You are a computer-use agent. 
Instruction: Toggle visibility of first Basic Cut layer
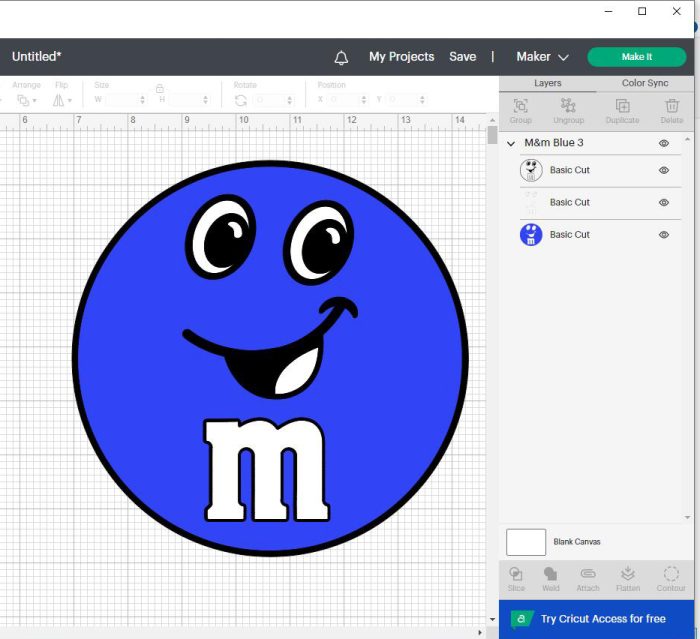point(664,170)
